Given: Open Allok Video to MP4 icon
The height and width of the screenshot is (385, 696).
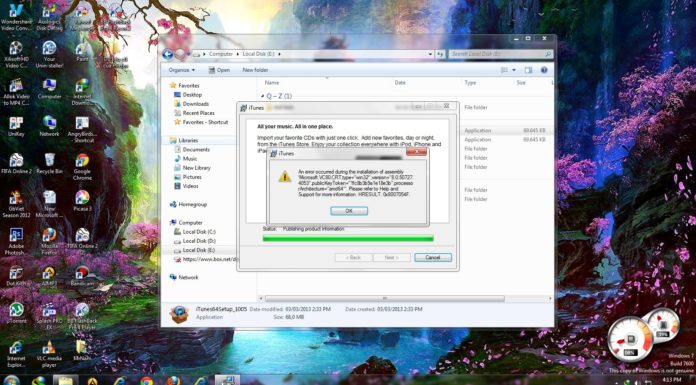Looking at the screenshot, I should tap(16, 92).
